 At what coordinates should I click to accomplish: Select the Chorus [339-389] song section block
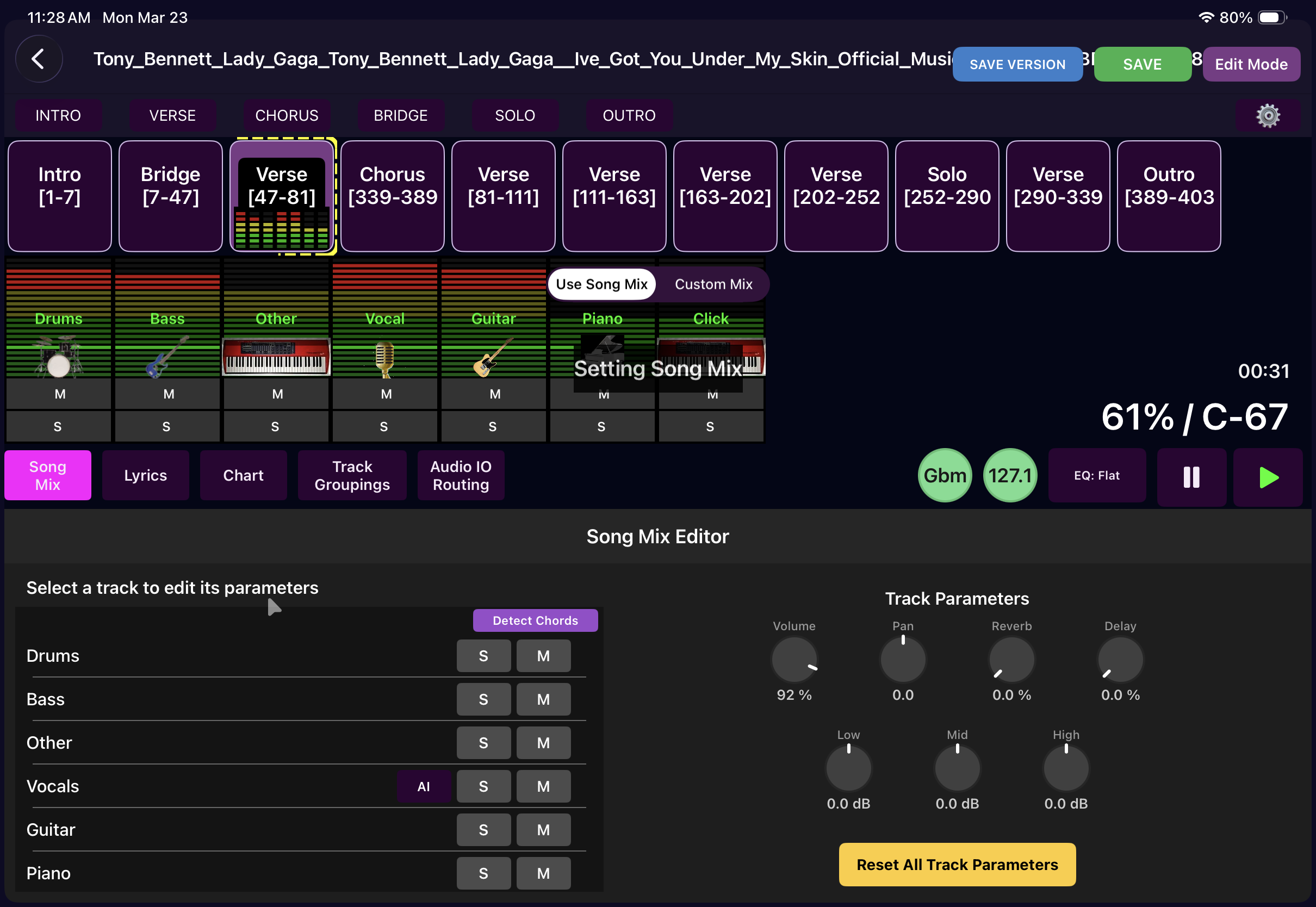[393, 196]
